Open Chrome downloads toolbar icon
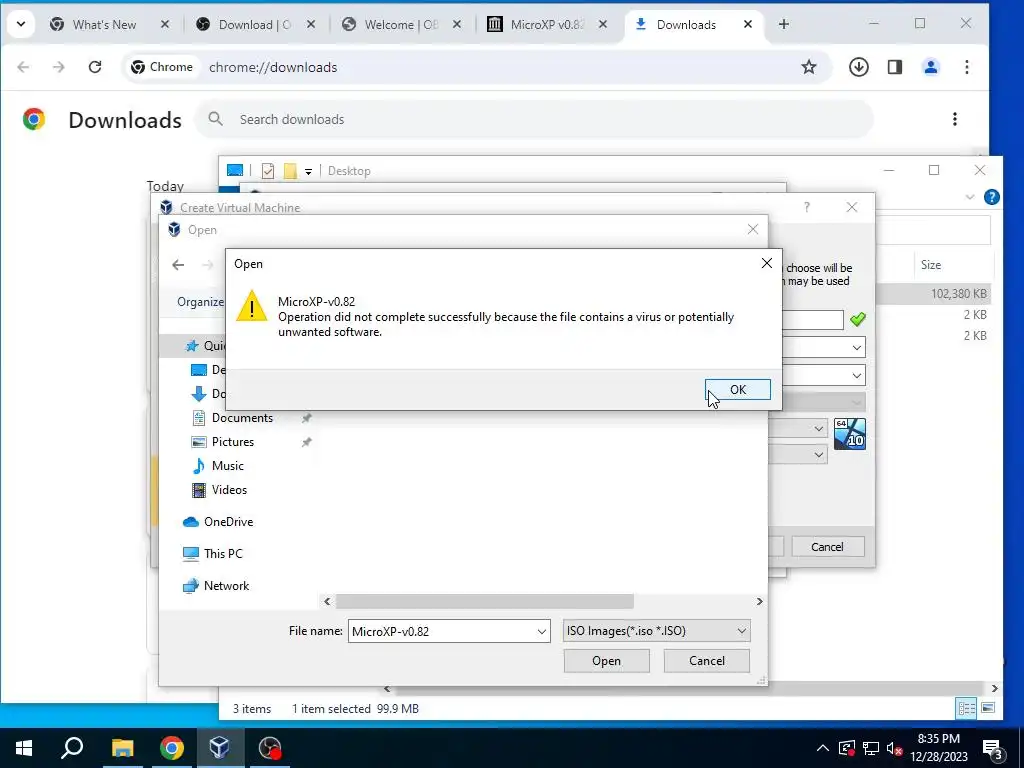Image resolution: width=1024 pixels, height=768 pixels. click(x=859, y=67)
